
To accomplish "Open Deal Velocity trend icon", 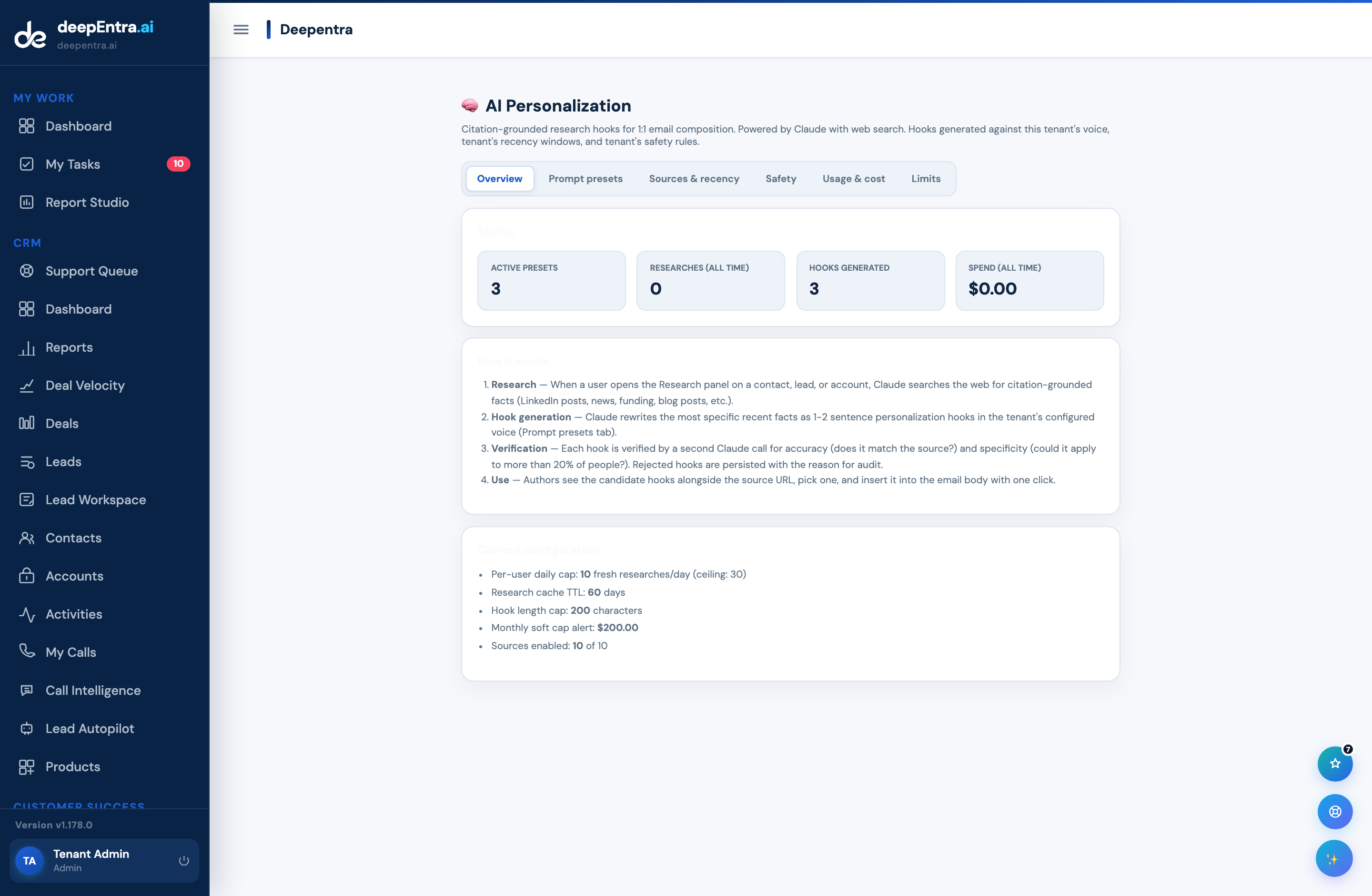I will click(x=27, y=386).
